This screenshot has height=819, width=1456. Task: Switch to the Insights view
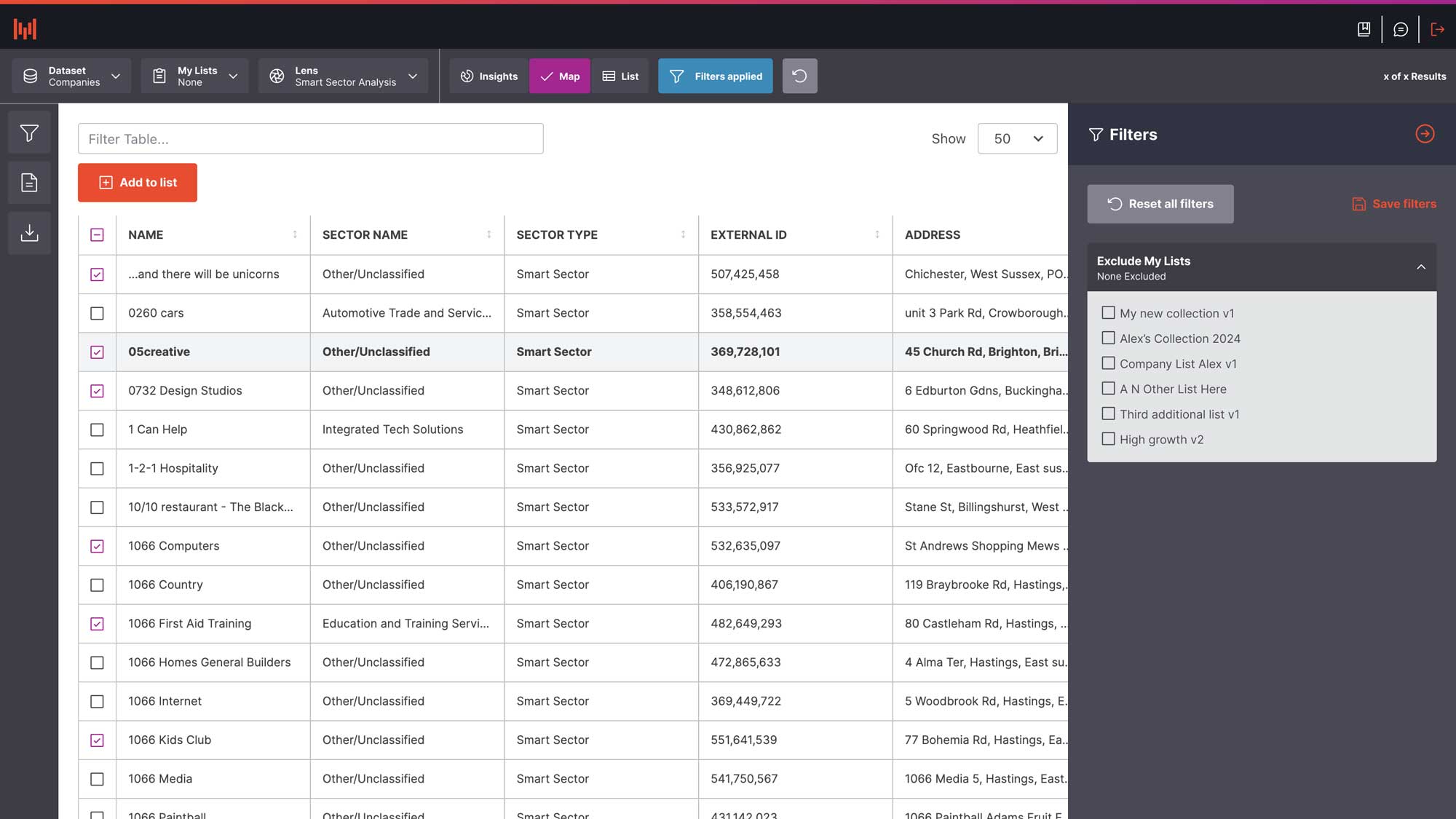488,76
